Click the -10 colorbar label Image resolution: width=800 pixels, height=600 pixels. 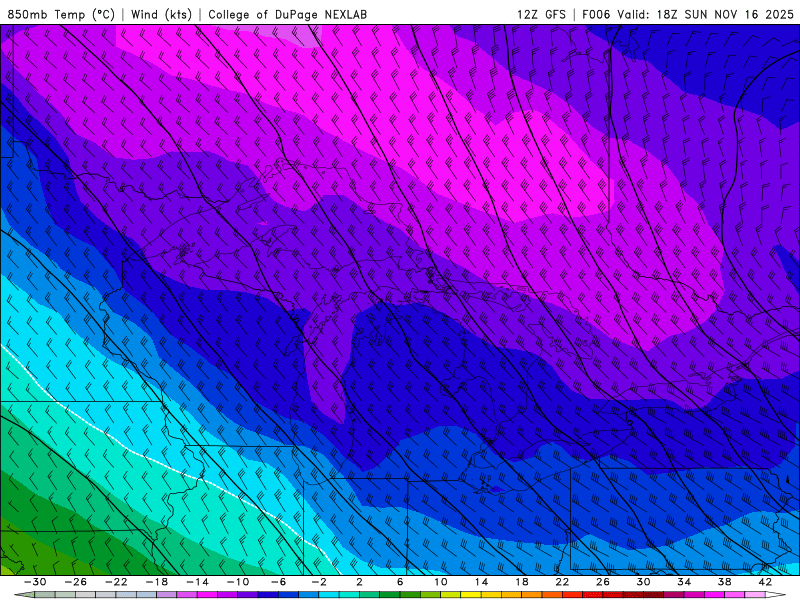click(x=238, y=582)
